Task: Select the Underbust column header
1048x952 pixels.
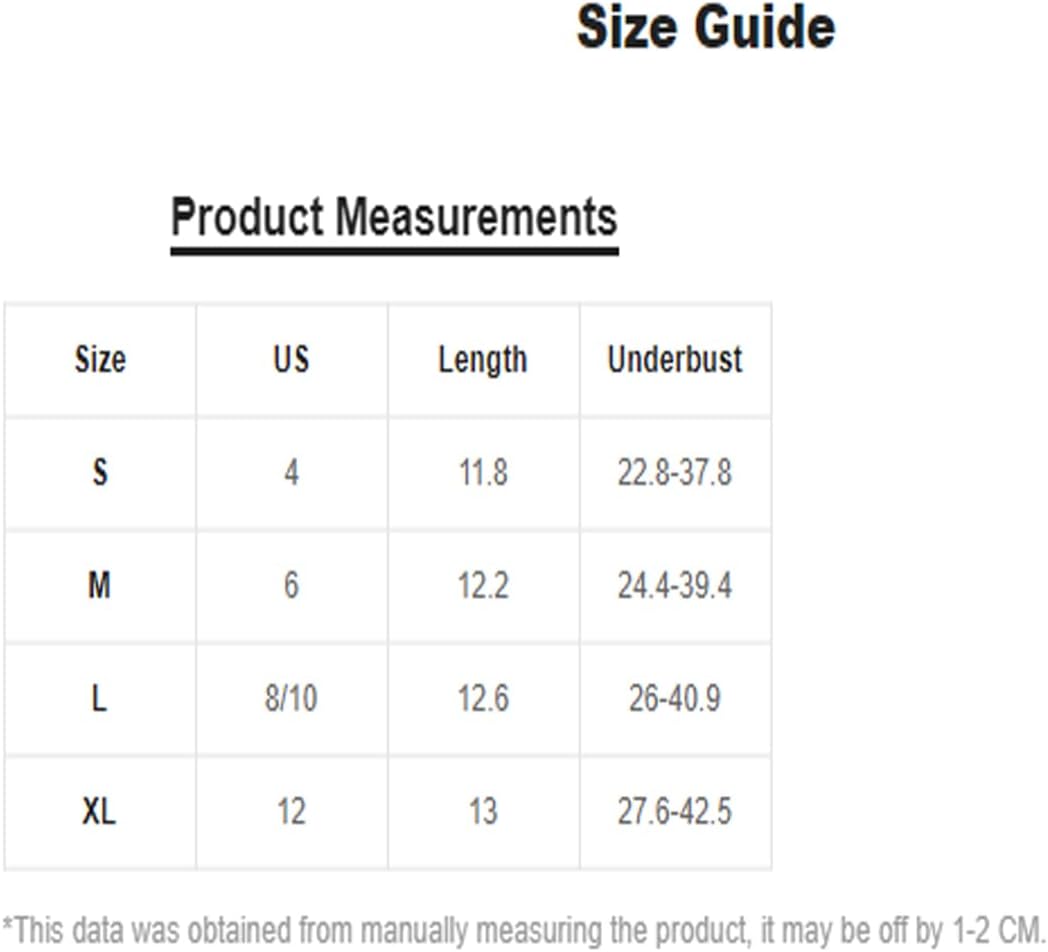Action: tap(675, 360)
